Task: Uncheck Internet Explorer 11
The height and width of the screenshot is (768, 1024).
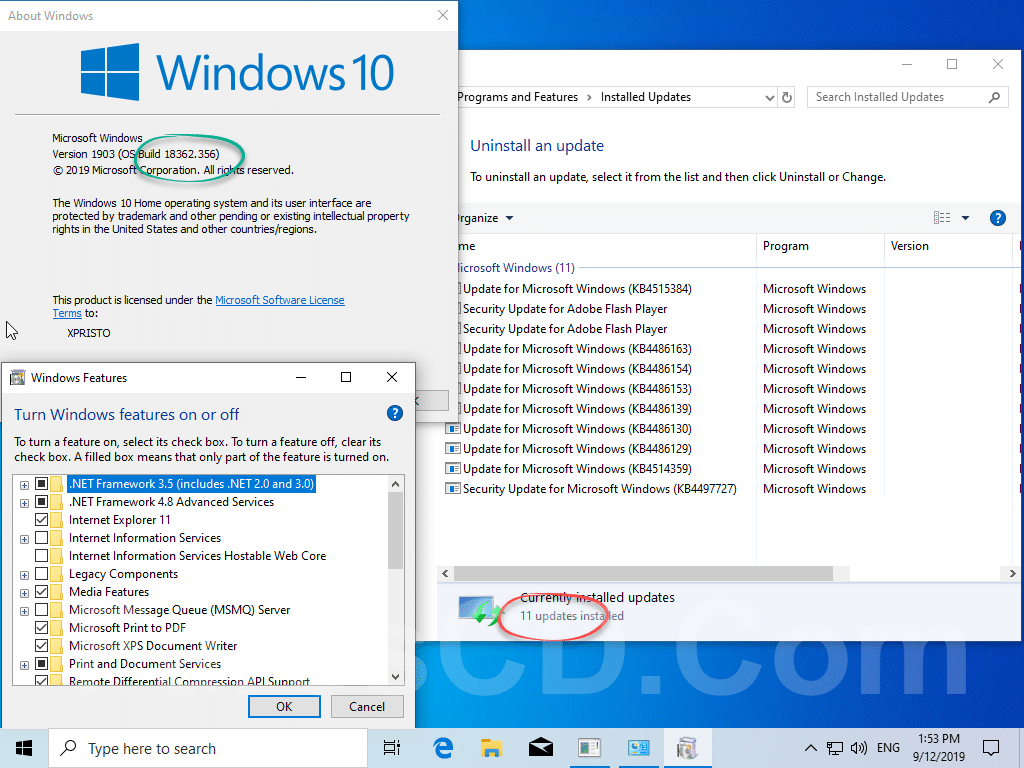Action: point(41,520)
